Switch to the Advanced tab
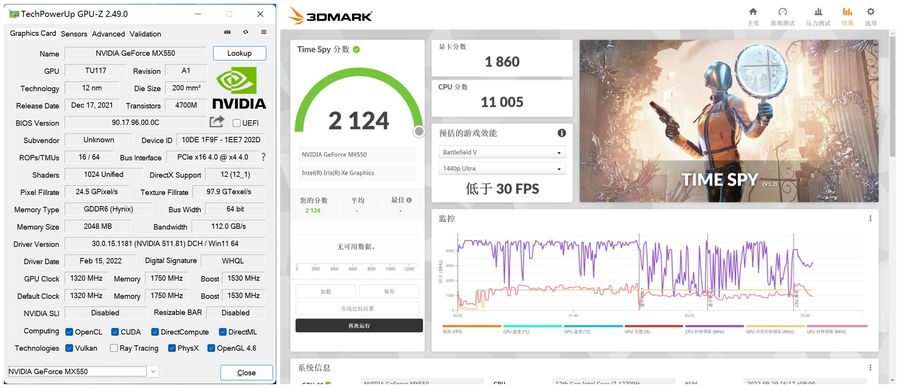Image resolution: width=900 pixels, height=388 pixels. tap(108, 34)
